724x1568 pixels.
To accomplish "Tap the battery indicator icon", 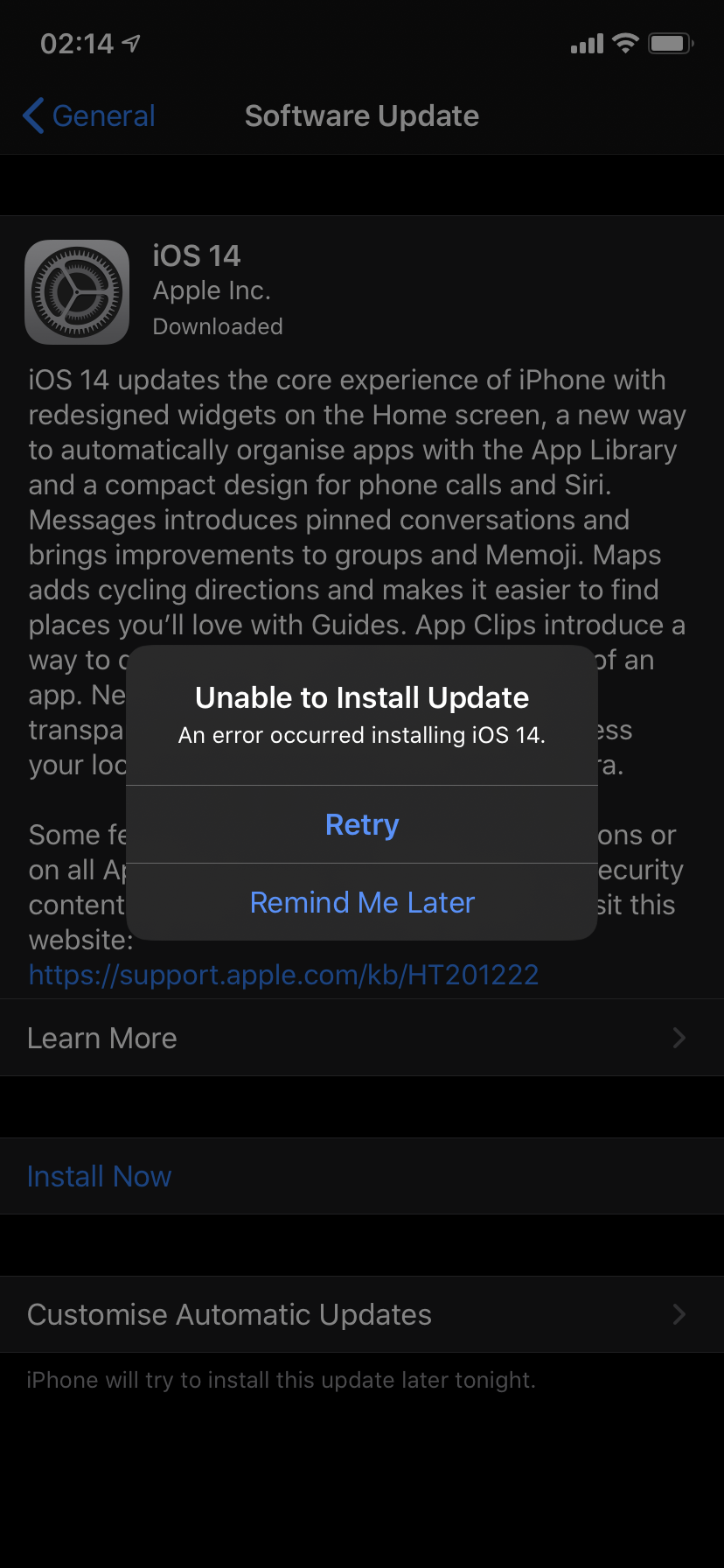I will [671, 43].
